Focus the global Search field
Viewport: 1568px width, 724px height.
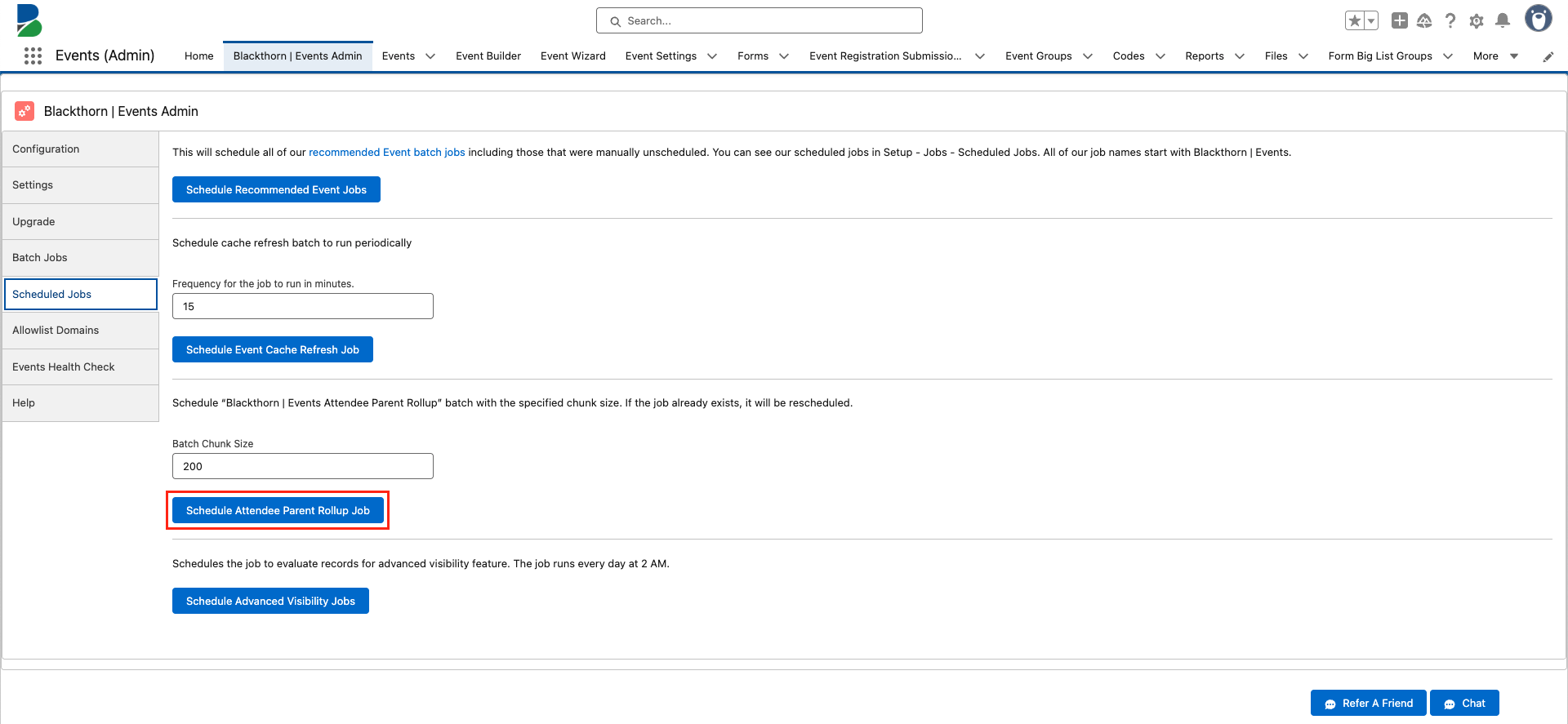click(x=759, y=20)
